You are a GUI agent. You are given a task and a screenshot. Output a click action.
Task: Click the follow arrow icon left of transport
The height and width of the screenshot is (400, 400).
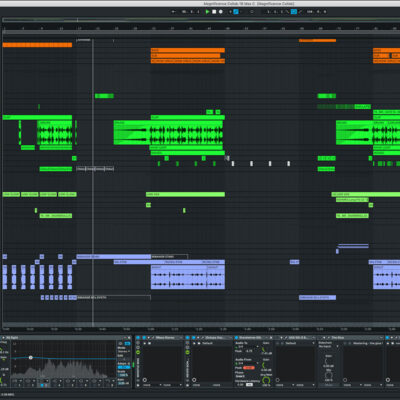tap(174, 12)
